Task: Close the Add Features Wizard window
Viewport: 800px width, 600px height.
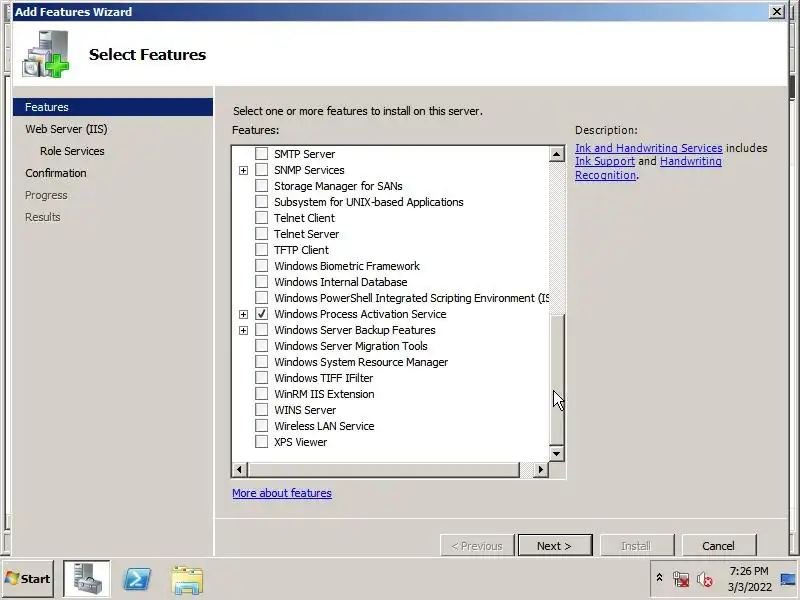Action: 777,11
